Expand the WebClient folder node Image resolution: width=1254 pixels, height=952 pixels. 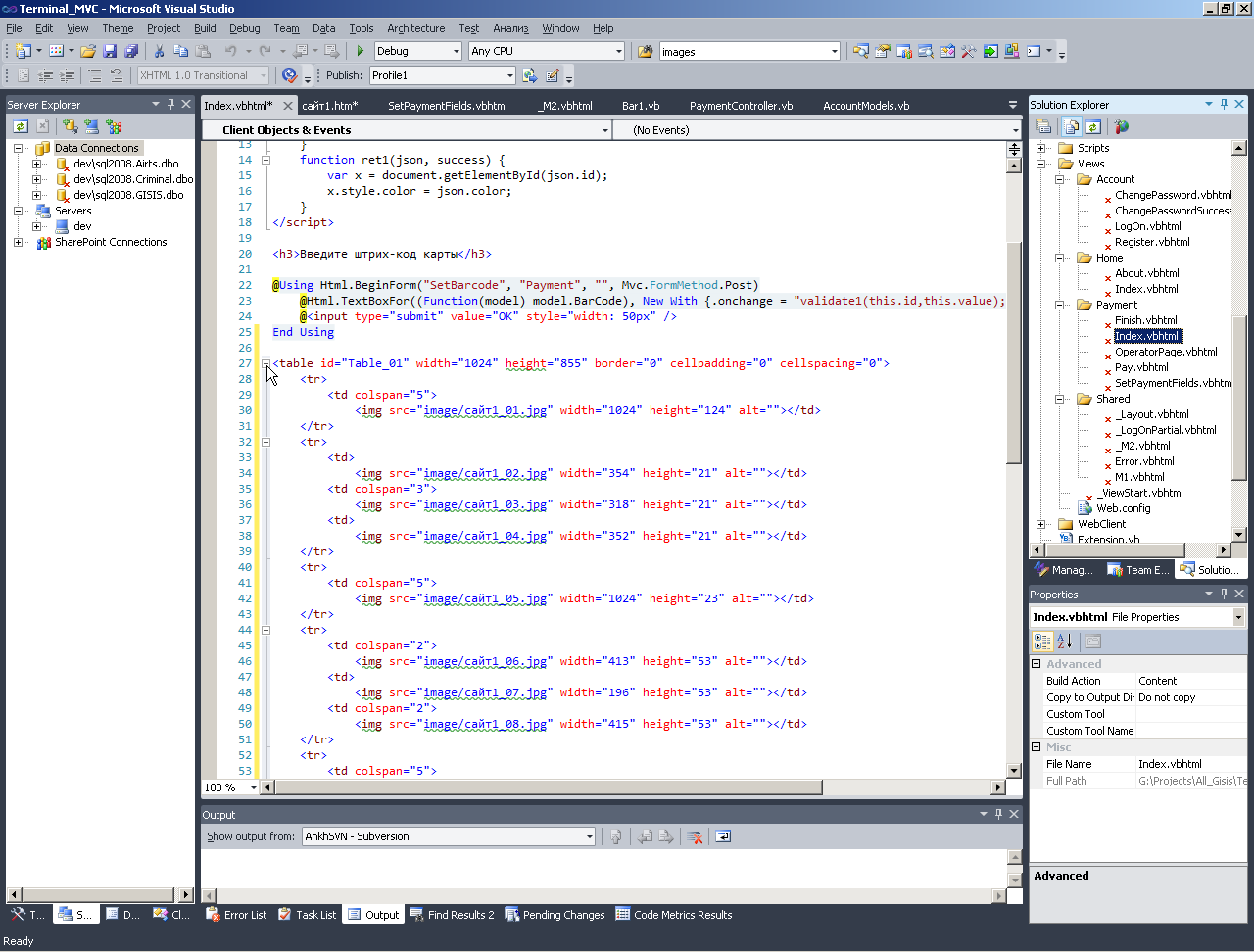(x=1041, y=524)
